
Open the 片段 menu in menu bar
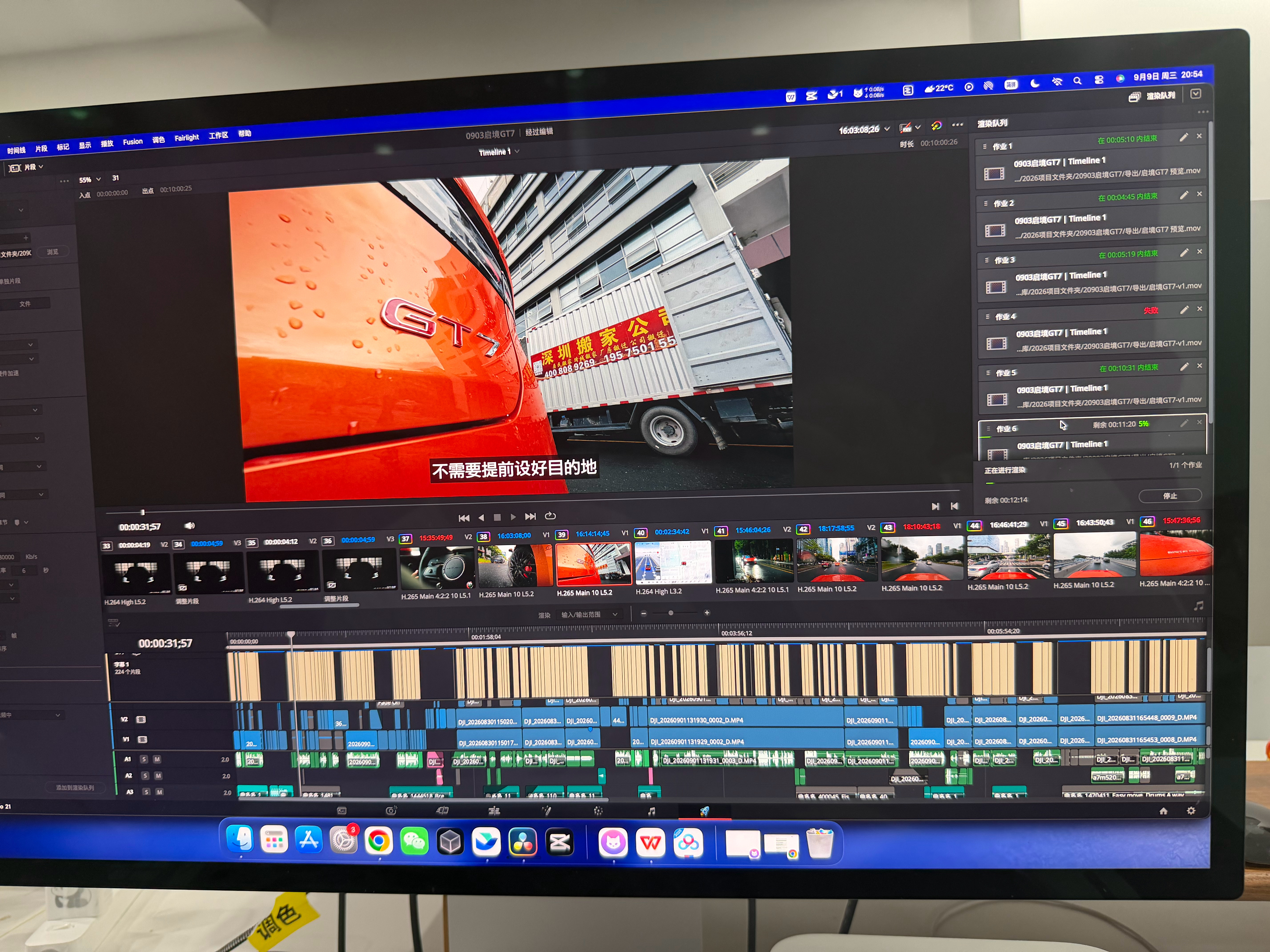(x=41, y=149)
